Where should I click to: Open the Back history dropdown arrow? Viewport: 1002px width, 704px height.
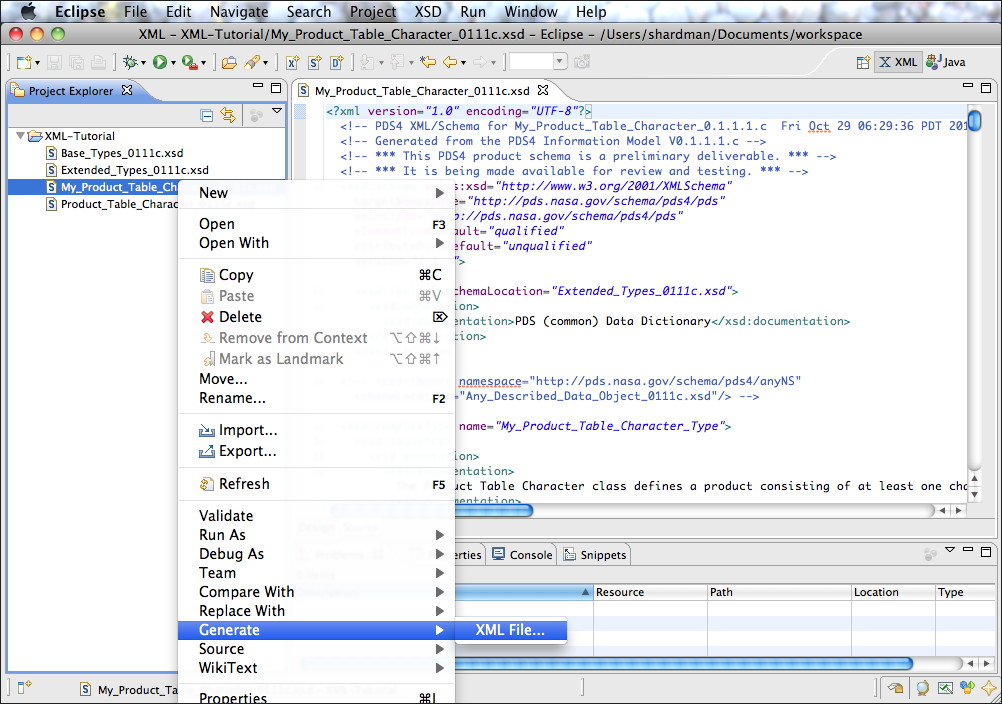(x=463, y=63)
